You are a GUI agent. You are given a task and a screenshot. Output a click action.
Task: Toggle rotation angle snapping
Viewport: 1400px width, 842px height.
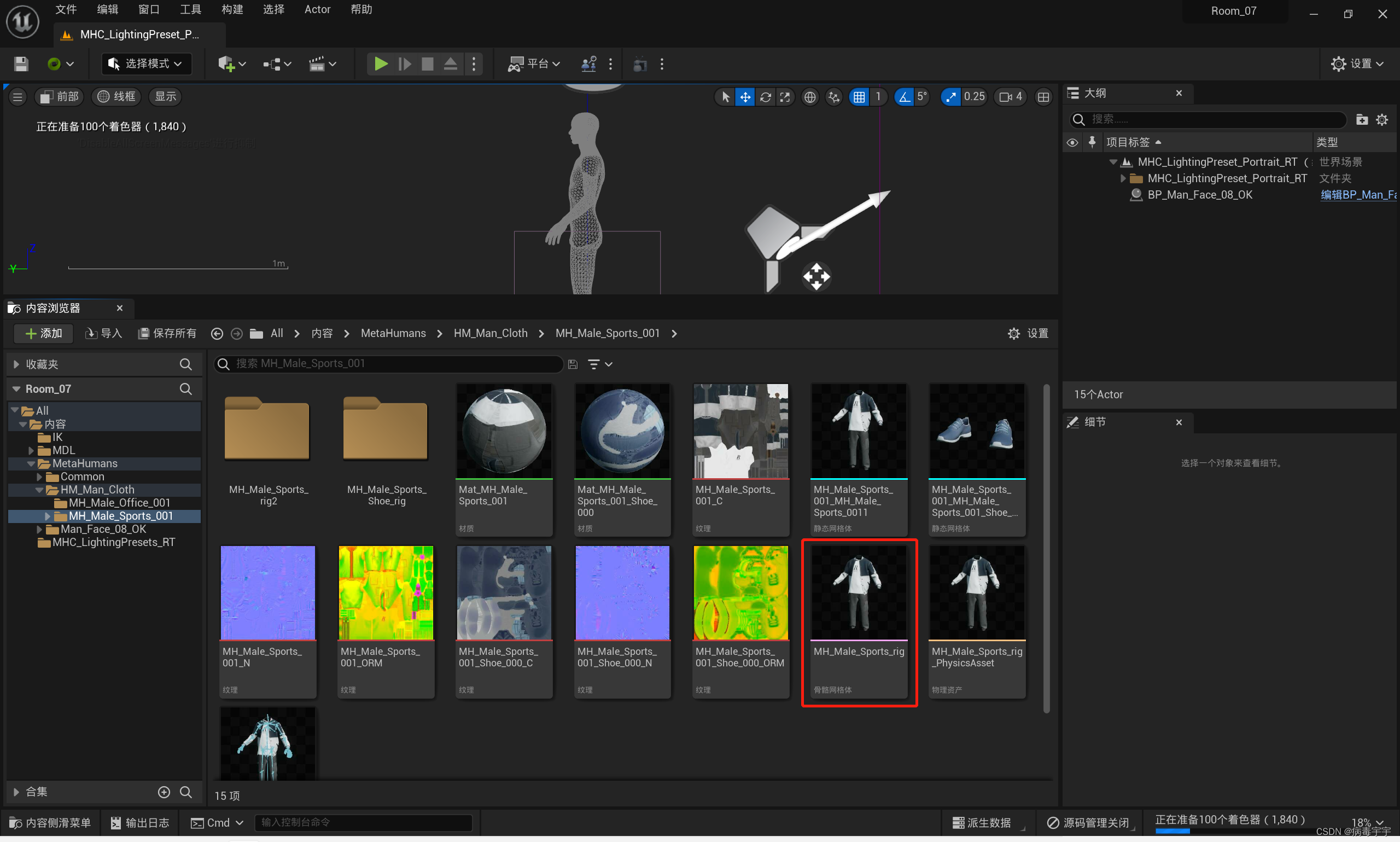click(x=904, y=97)
